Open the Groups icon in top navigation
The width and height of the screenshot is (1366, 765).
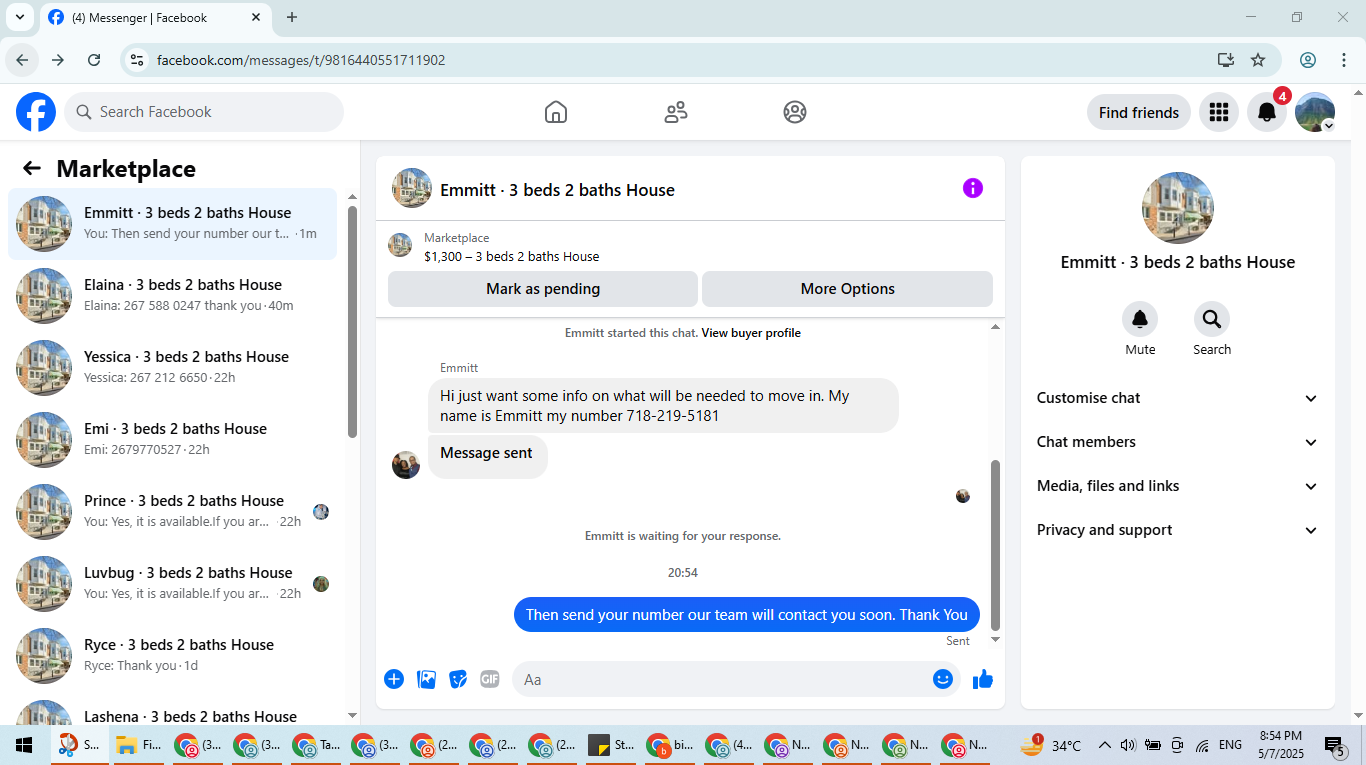coord(795,112)
